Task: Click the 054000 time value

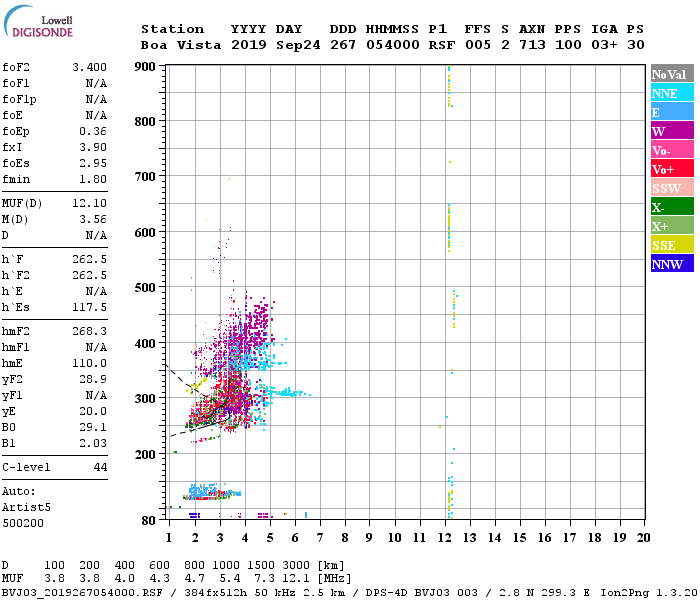Action: tap(393, 45)
